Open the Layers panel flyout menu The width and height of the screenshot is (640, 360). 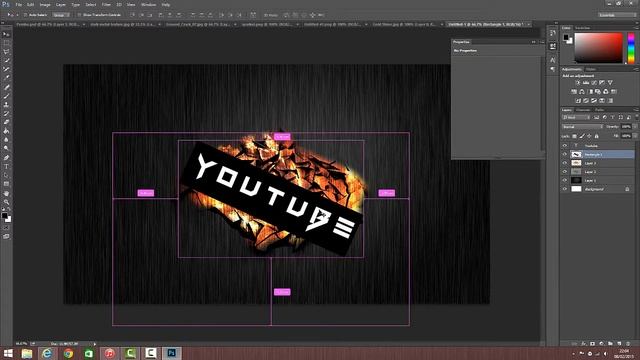636,110
